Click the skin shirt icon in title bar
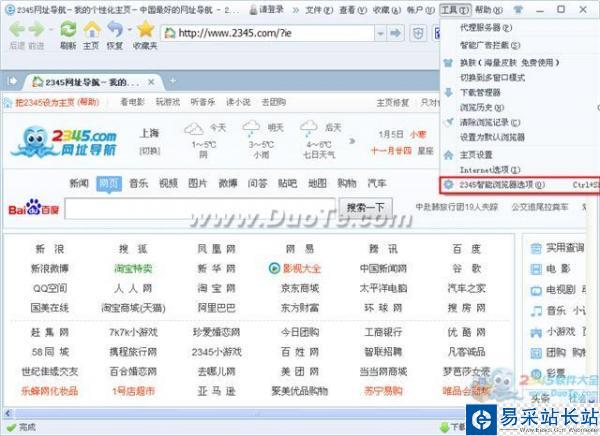 (518, 10)
